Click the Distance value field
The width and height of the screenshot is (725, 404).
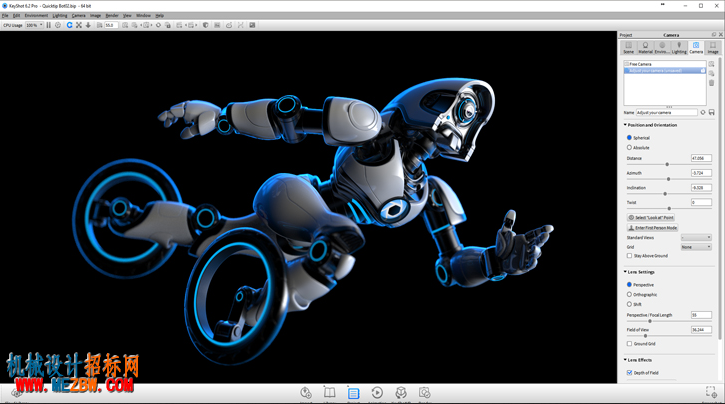[701, 158]
